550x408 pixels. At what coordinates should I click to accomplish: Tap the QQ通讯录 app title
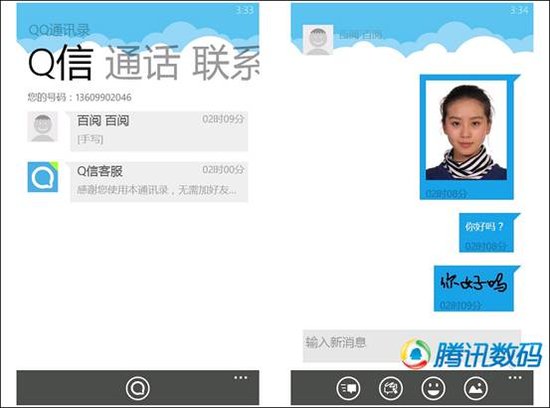click(59, 31)
